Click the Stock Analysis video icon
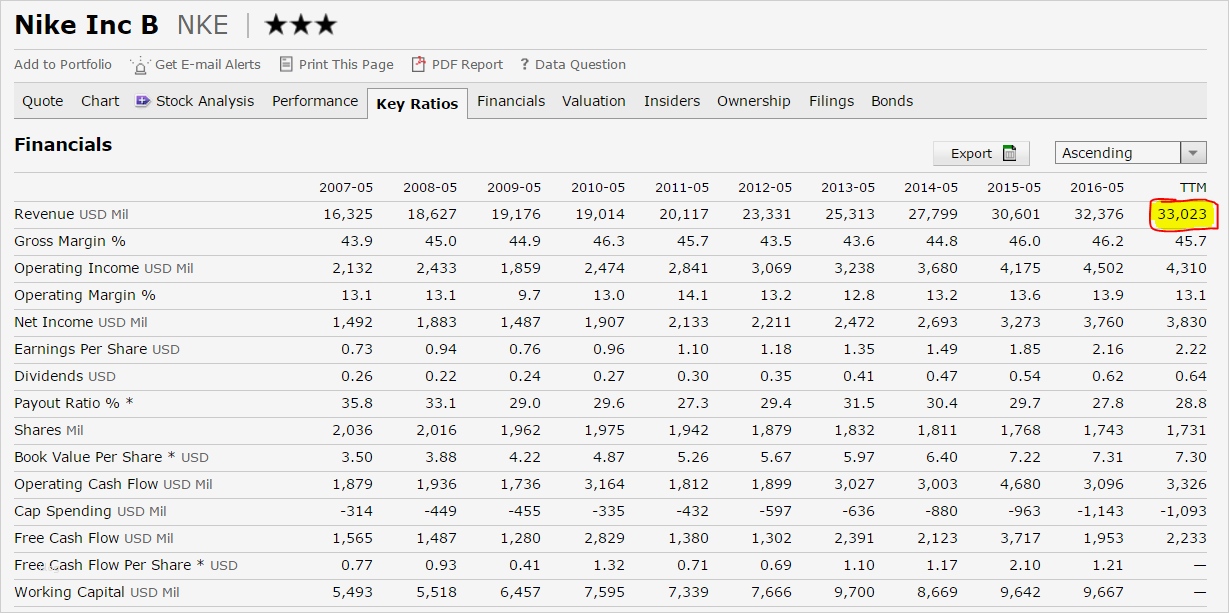This screenshot has height=613, width=1229. click(142, 101)
